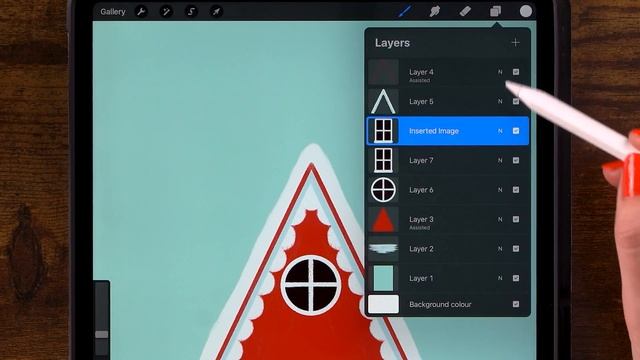
Task: Select Layer 3 red triangle thumbnail
Action: point(383,219)
